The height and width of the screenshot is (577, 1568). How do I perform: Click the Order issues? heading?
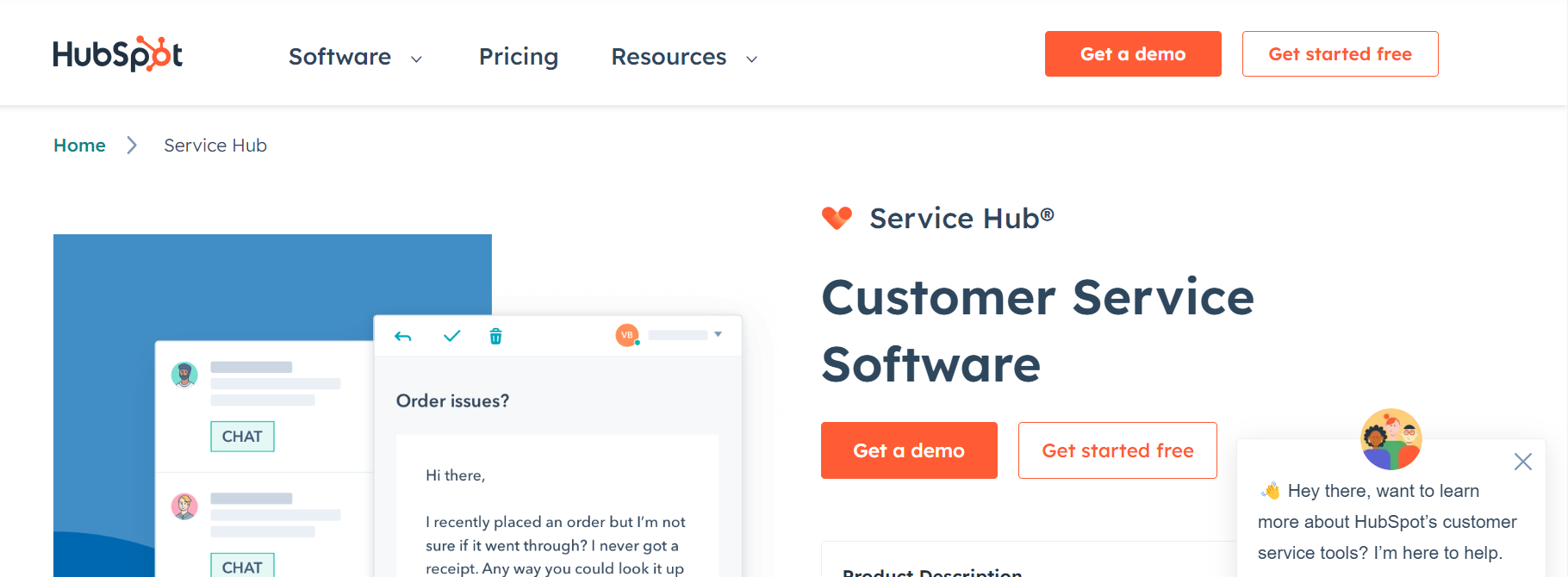[452, 401]
